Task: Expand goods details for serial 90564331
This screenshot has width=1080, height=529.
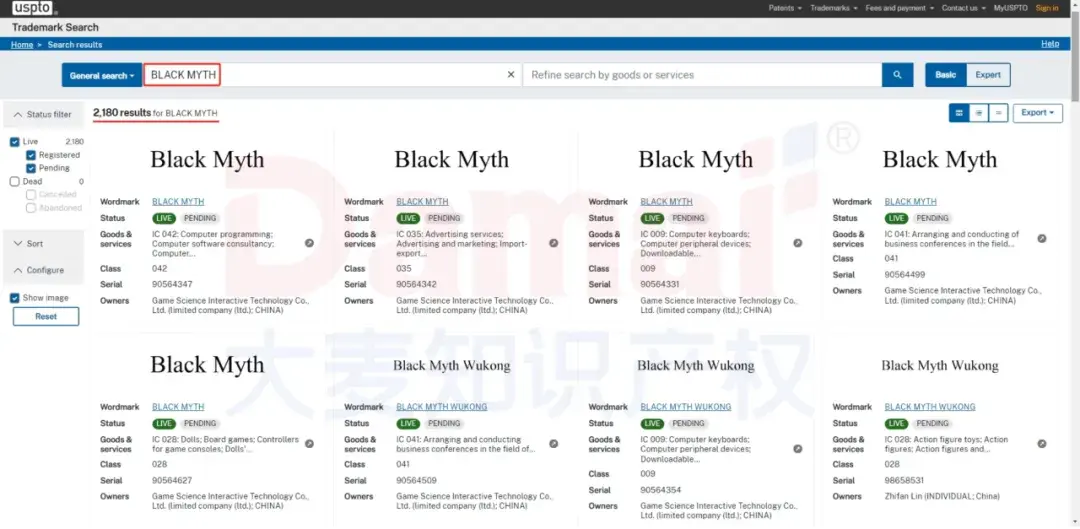Action: pos(798,243)
